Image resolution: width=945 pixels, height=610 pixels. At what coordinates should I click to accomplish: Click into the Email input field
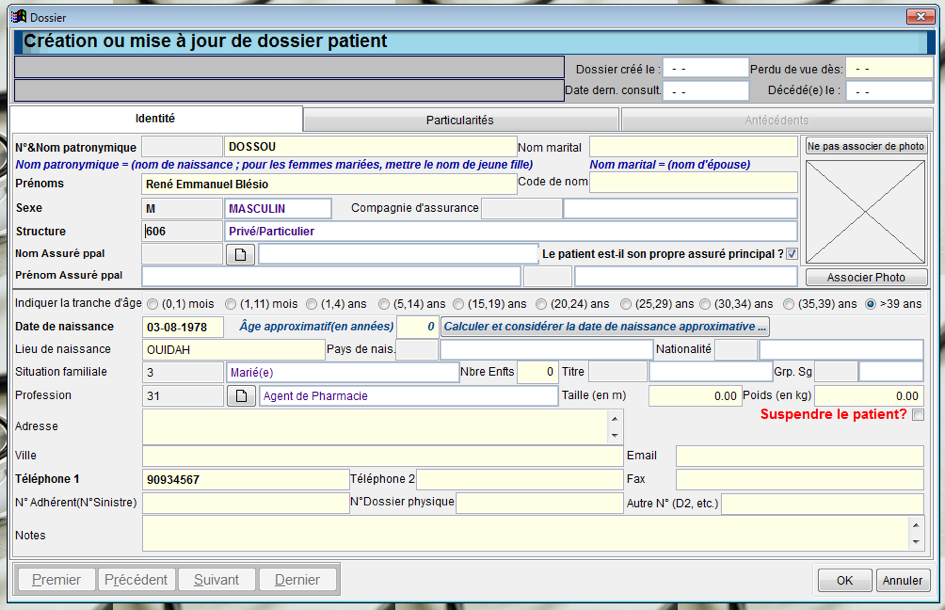click(798, 456)
